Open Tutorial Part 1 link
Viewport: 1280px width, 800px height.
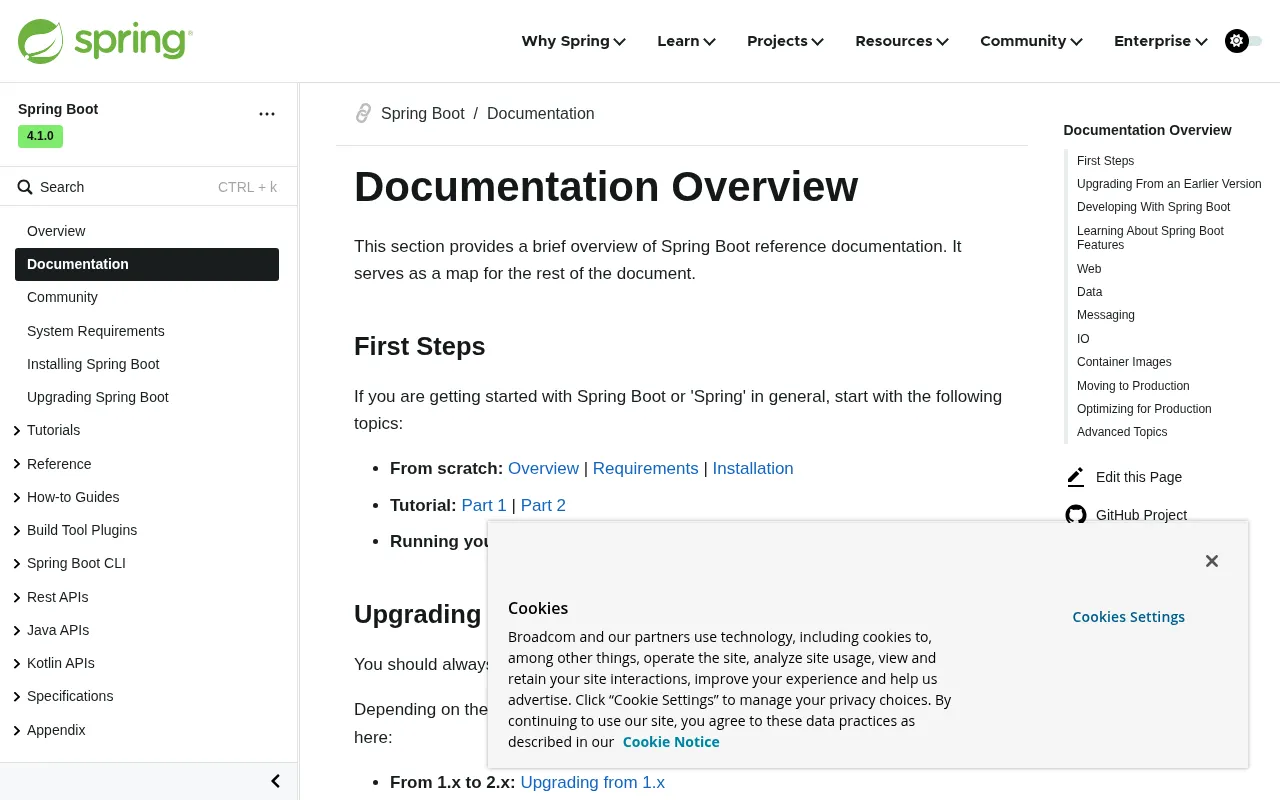click(x=484, y=505)
